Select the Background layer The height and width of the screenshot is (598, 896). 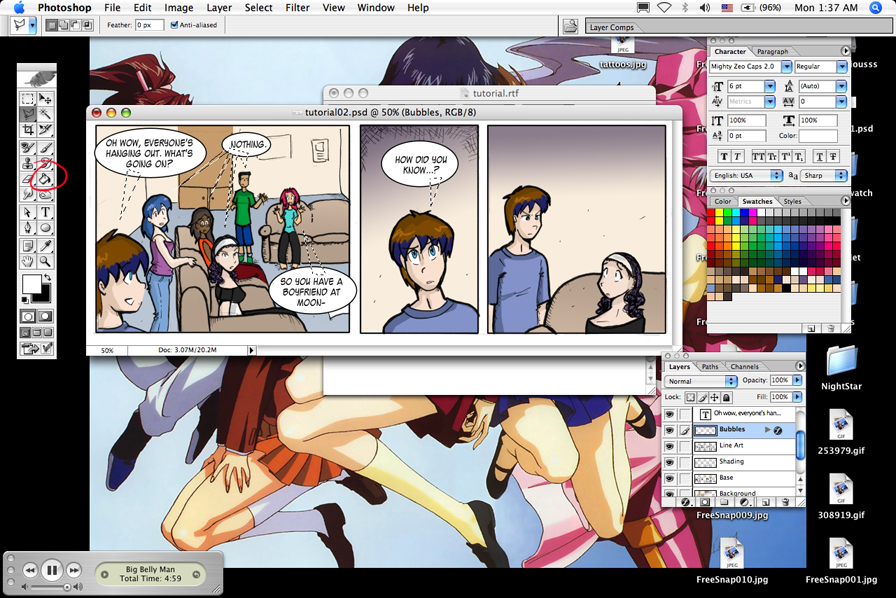[x=743, y=492]
